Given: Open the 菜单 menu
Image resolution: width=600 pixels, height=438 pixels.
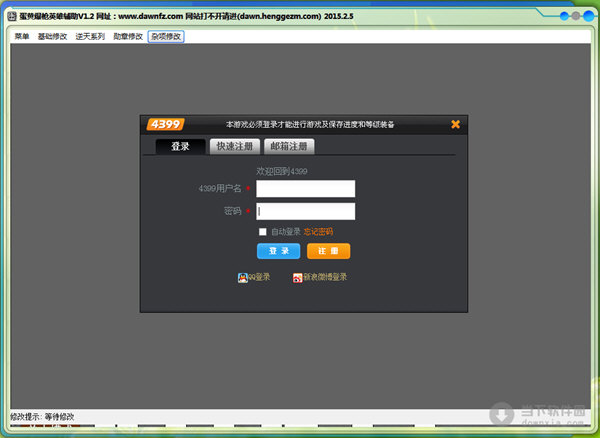Looking at the screenshot, I should point(22,36).
